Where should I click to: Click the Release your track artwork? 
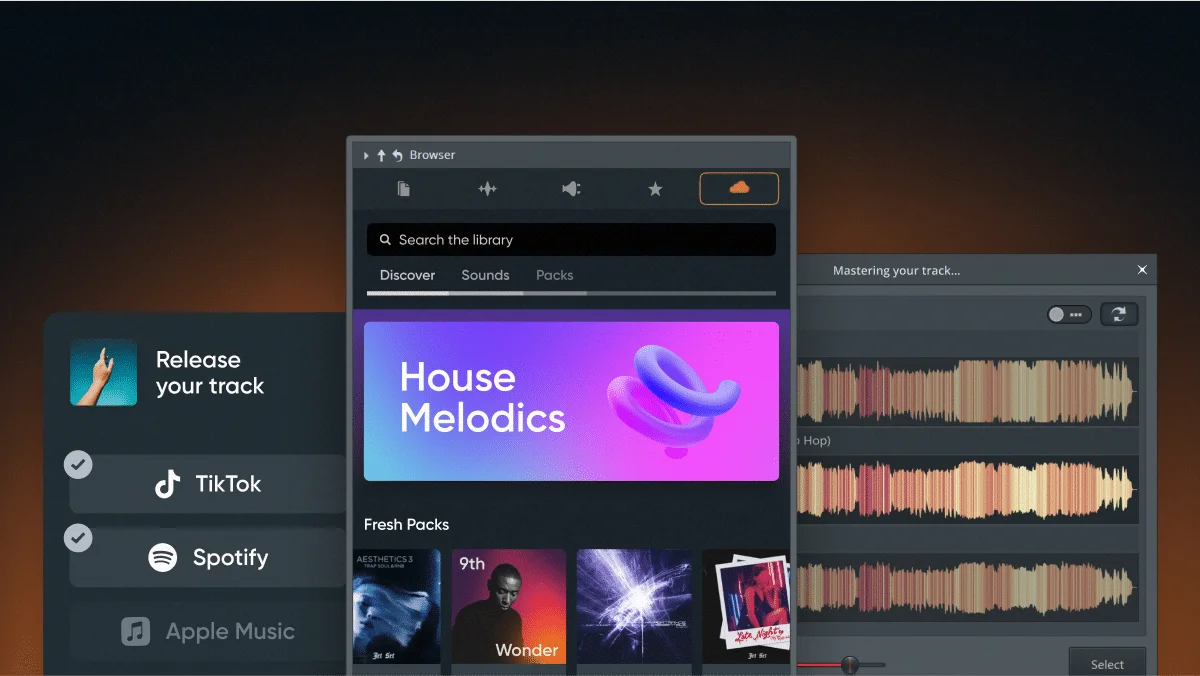coord(104,372)
